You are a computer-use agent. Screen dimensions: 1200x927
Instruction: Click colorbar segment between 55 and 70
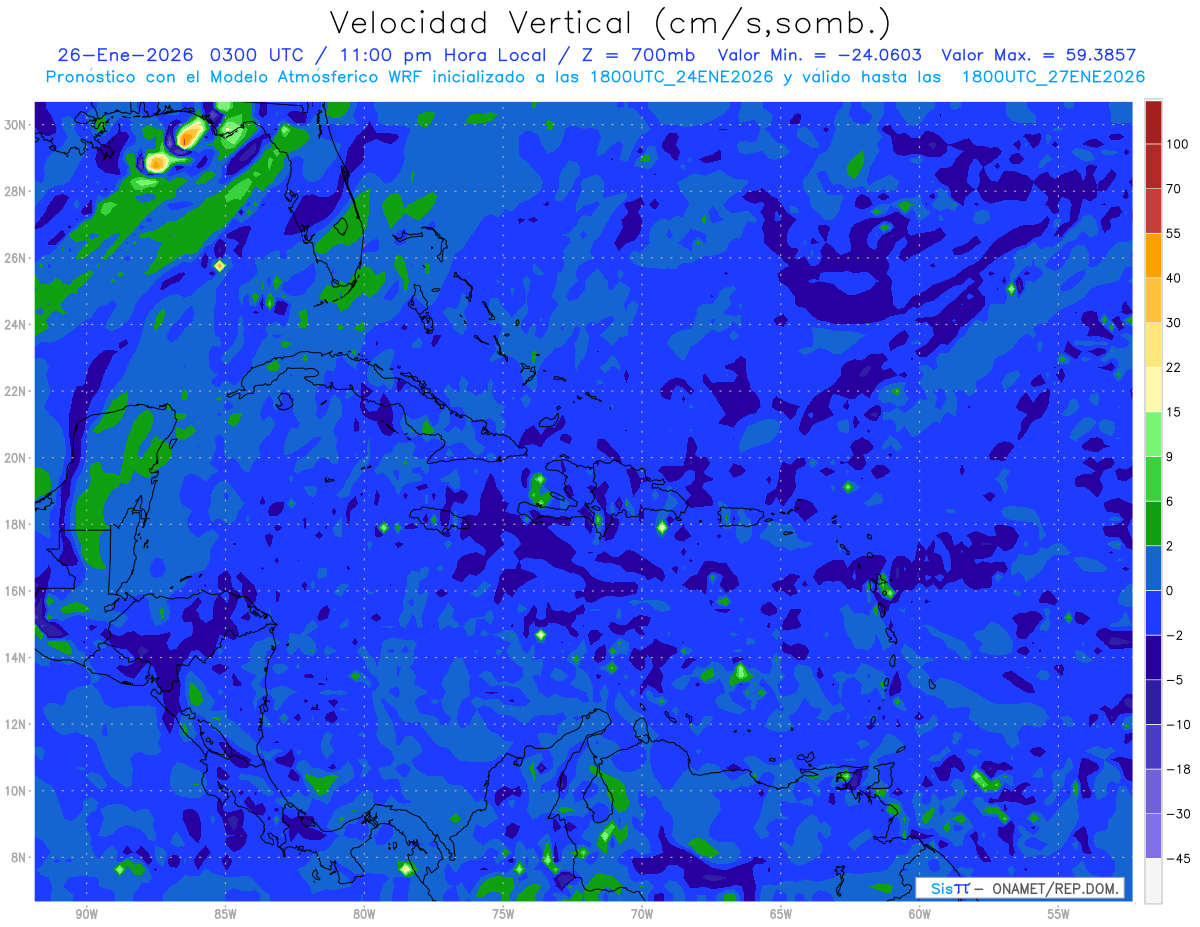point(1153,211)
